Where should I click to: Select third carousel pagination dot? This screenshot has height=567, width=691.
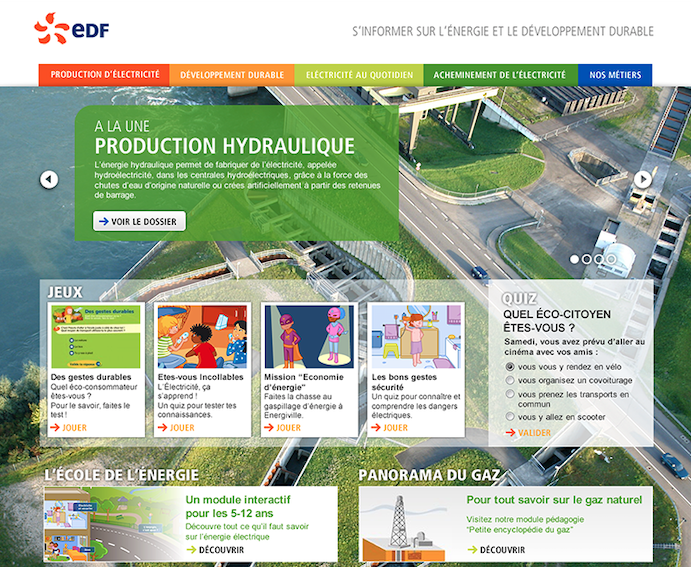point(599,259)
